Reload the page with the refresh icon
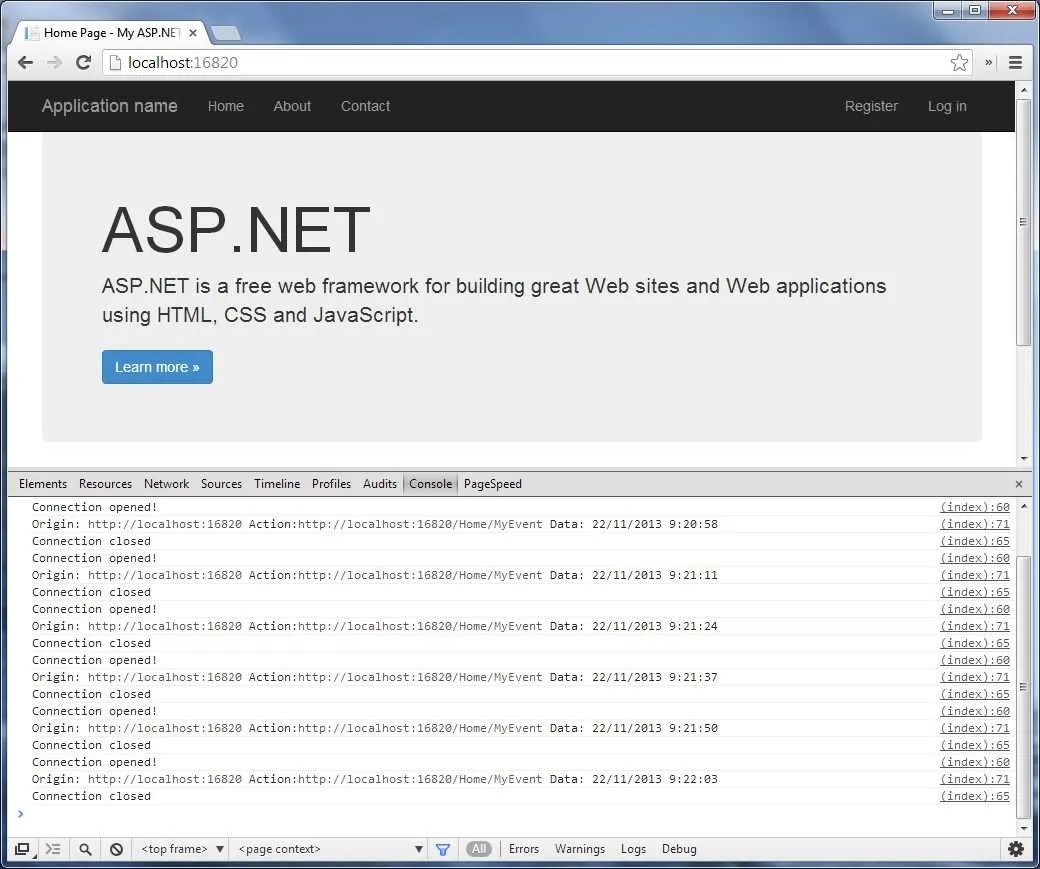The height and width of the screenshot is (869, 1040). (x=84, y=62)
